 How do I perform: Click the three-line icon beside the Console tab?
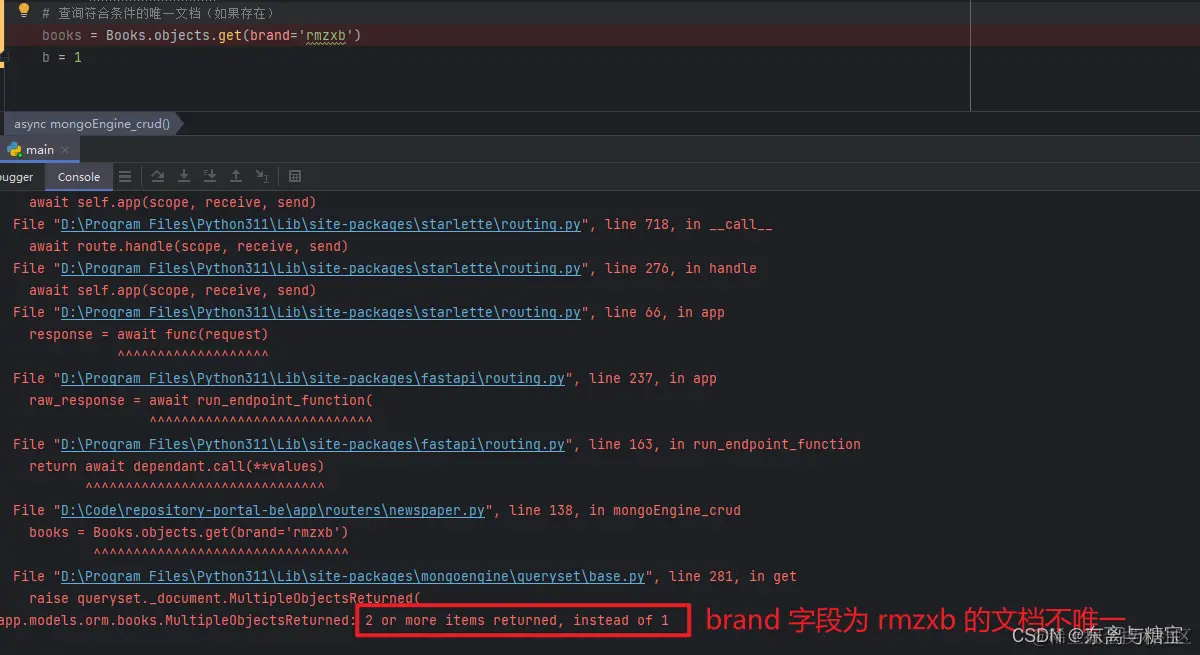click(x=125, y=176)
